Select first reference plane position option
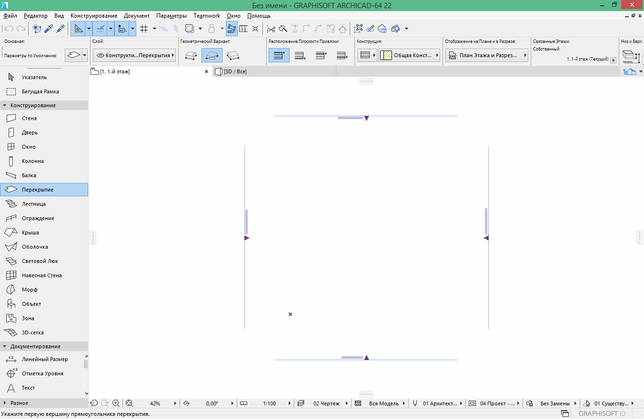The image size is (644, 419). coord(279,55)
